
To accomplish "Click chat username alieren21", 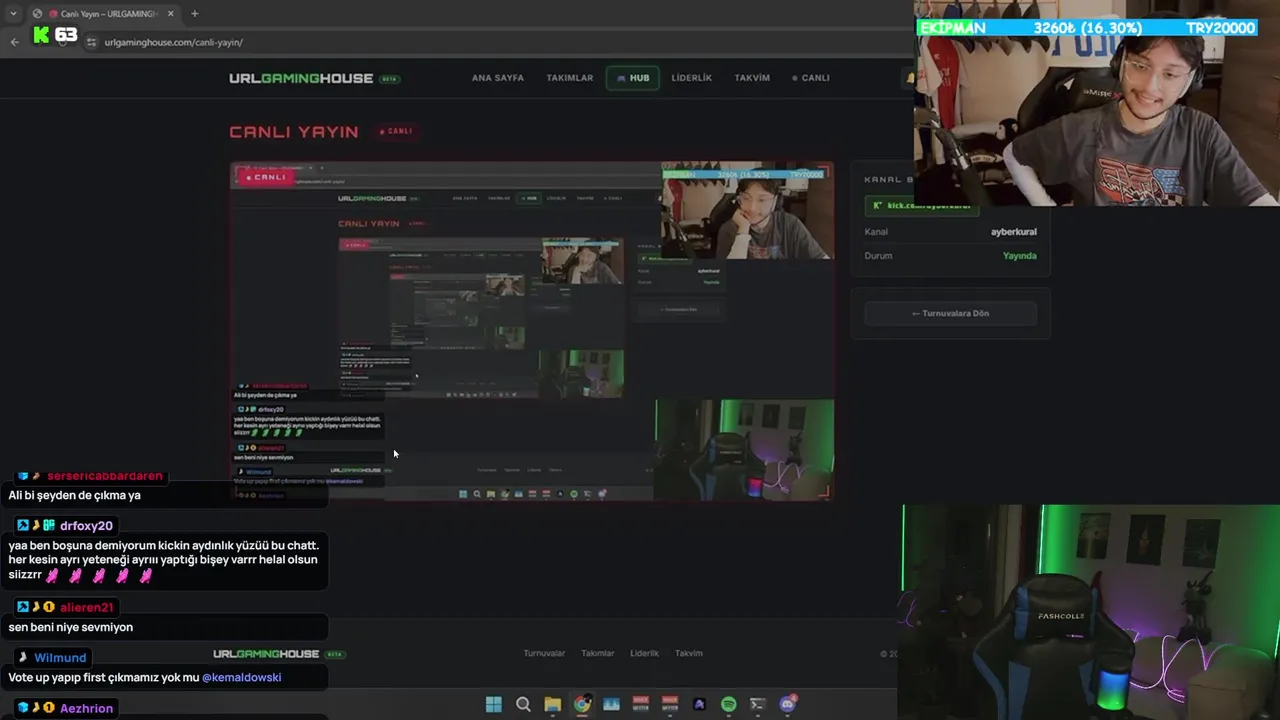I will [87, 608].
